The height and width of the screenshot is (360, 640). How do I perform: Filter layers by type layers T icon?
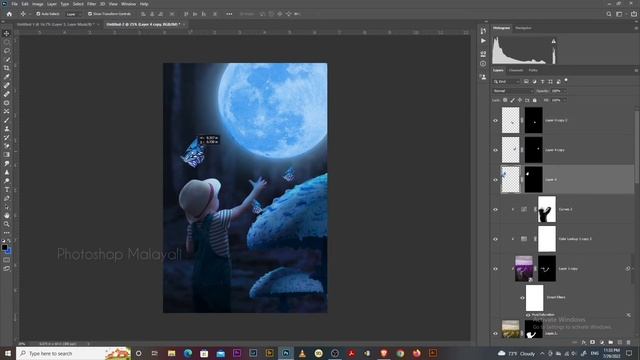point(542,82)
